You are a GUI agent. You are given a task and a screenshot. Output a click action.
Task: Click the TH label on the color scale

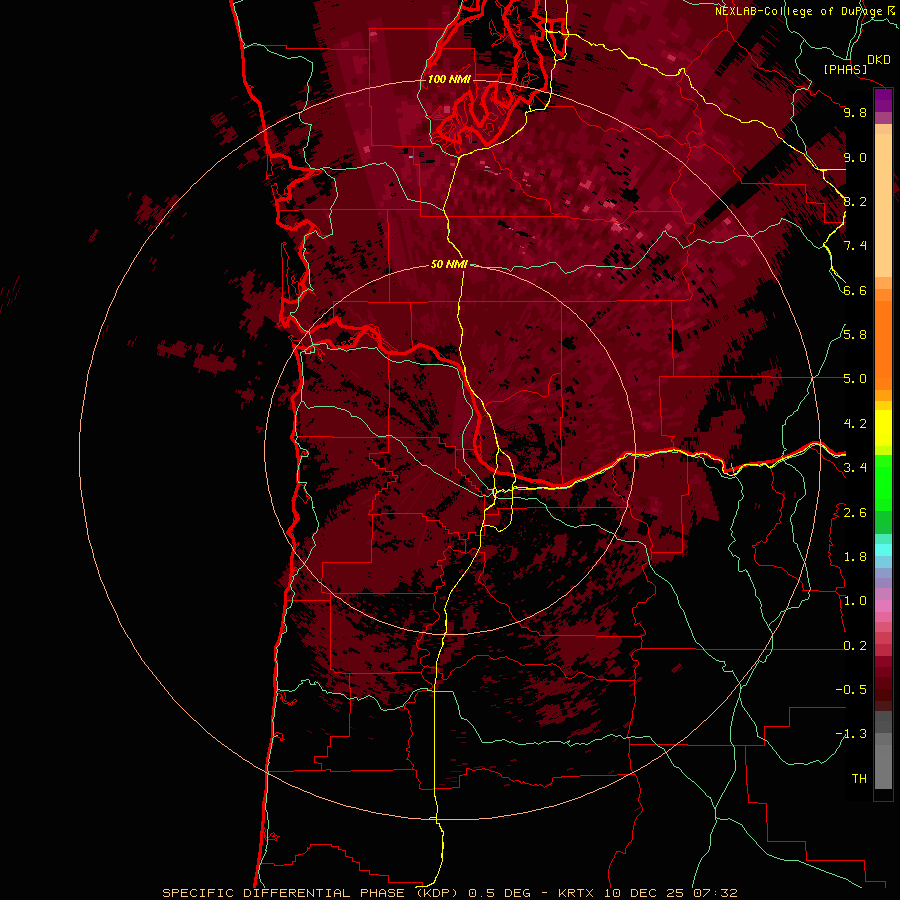859,779
